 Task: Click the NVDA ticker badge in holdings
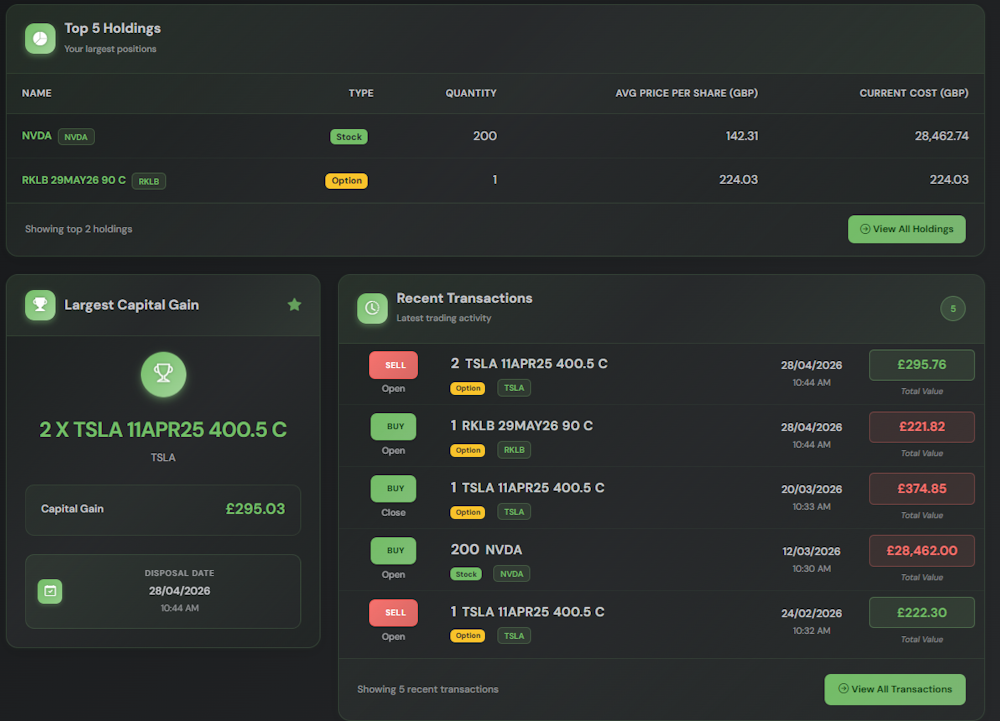click(x=76, y=136)
